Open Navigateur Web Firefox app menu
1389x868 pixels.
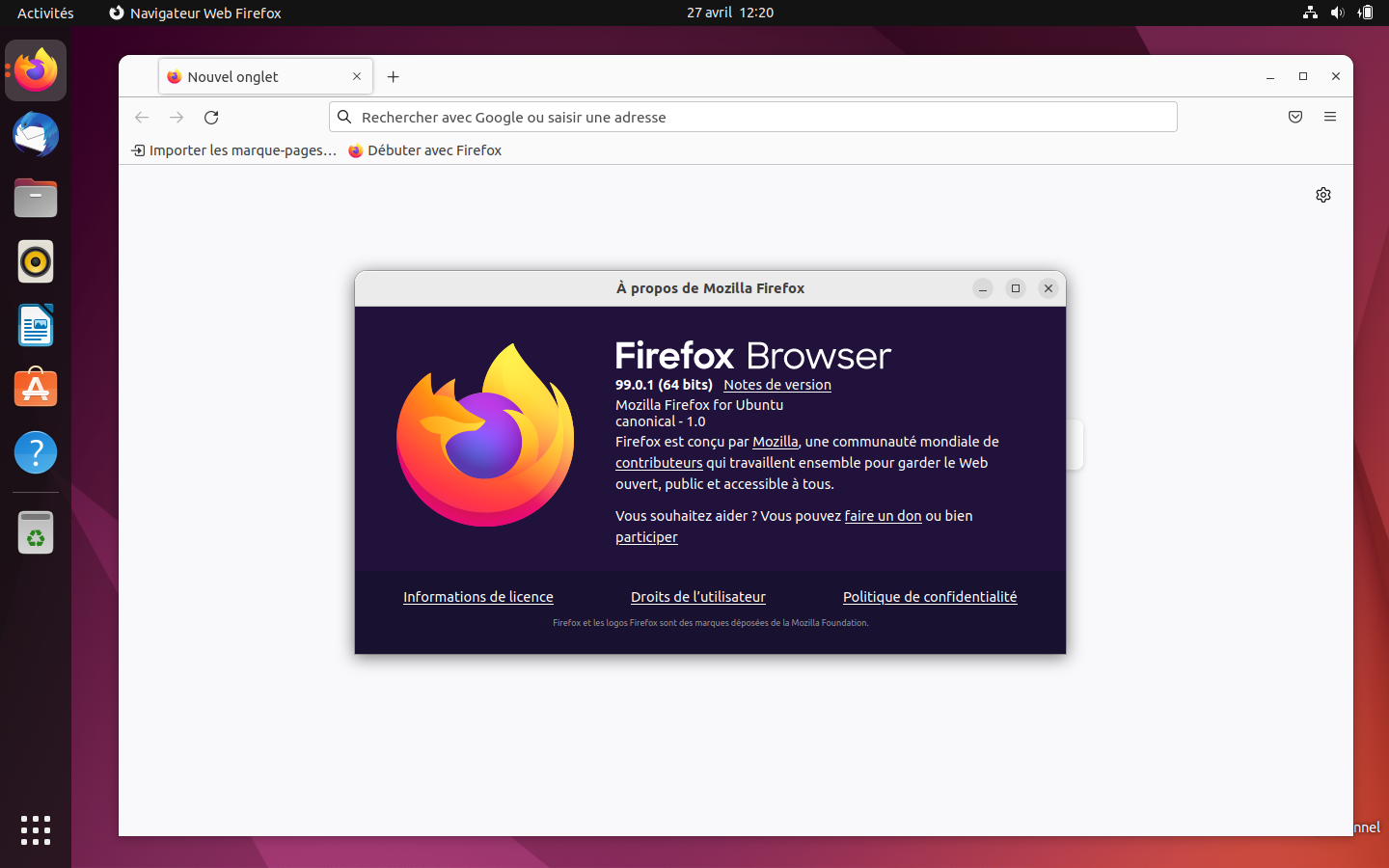(x=195, y=13)
